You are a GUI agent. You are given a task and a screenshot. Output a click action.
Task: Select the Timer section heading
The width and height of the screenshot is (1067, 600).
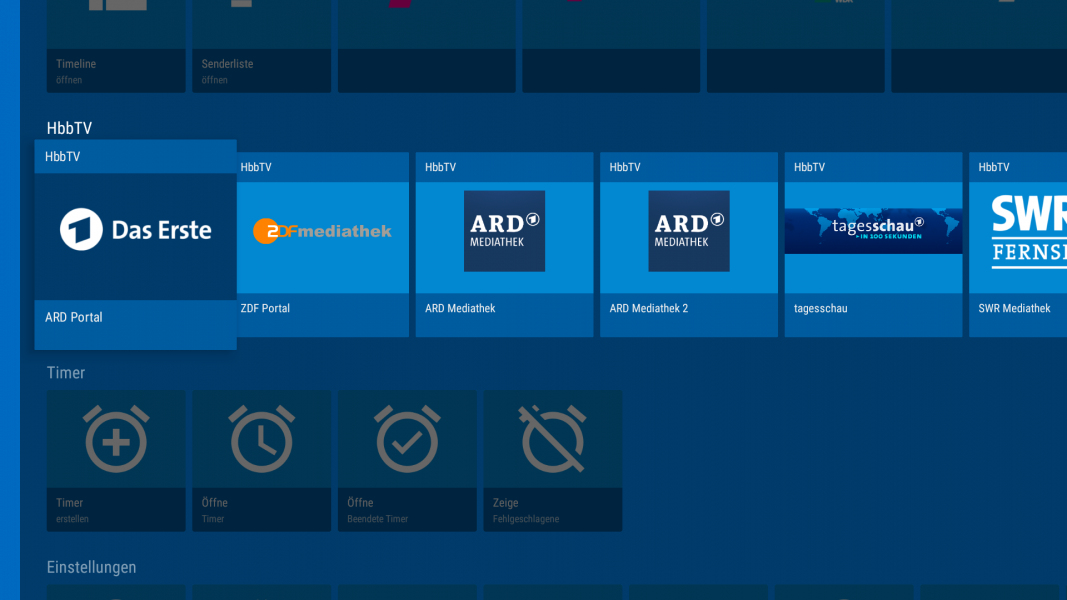[66, 373]
